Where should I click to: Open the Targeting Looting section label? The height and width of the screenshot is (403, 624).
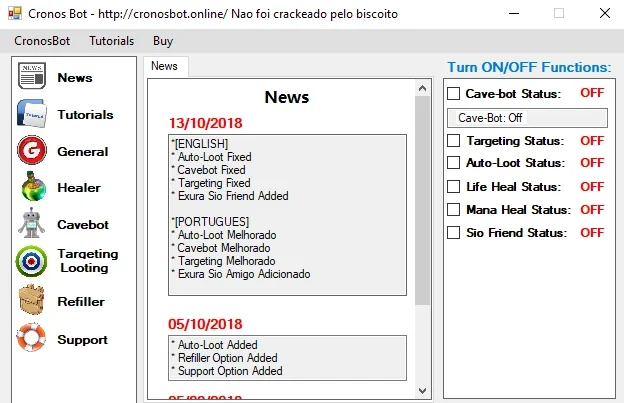coord(88,261)
